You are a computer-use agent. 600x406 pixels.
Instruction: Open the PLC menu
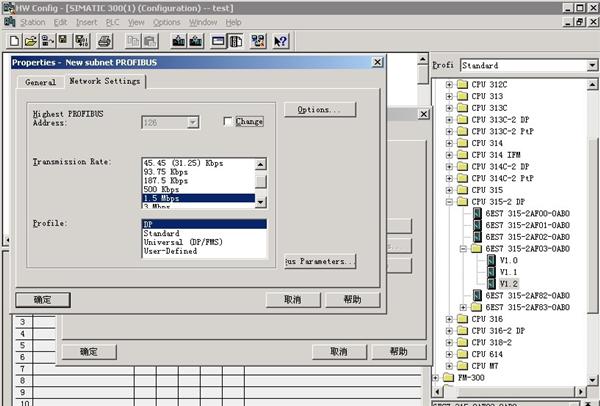(112, 22)
